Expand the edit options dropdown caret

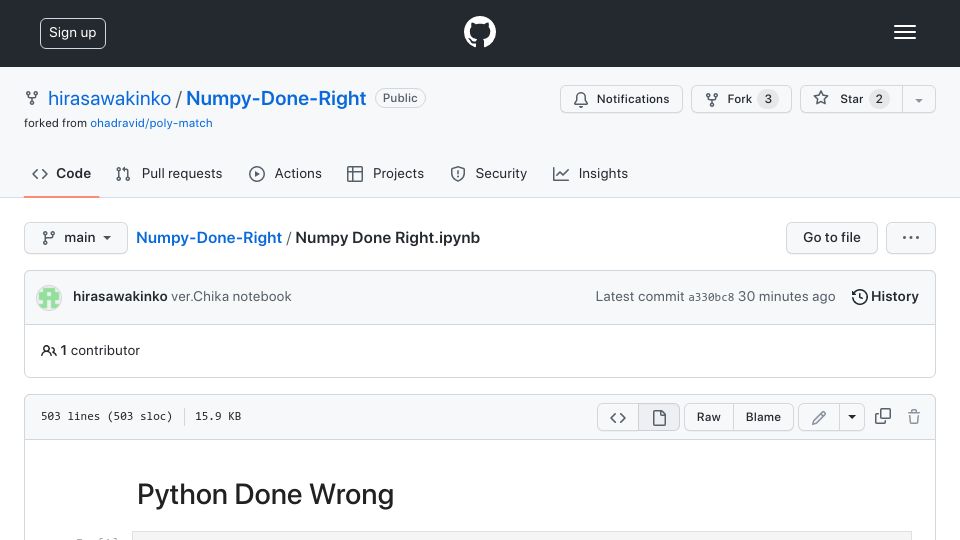point(852,417)
